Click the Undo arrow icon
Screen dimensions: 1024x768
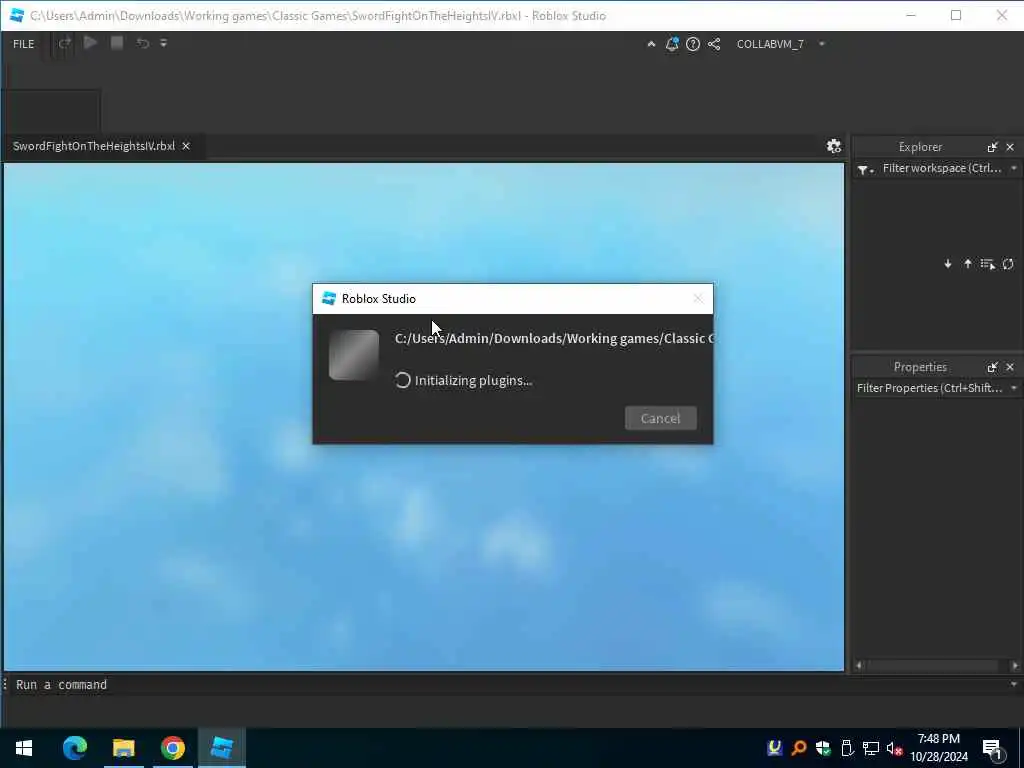pyautogui.click(x=142, y=44)
